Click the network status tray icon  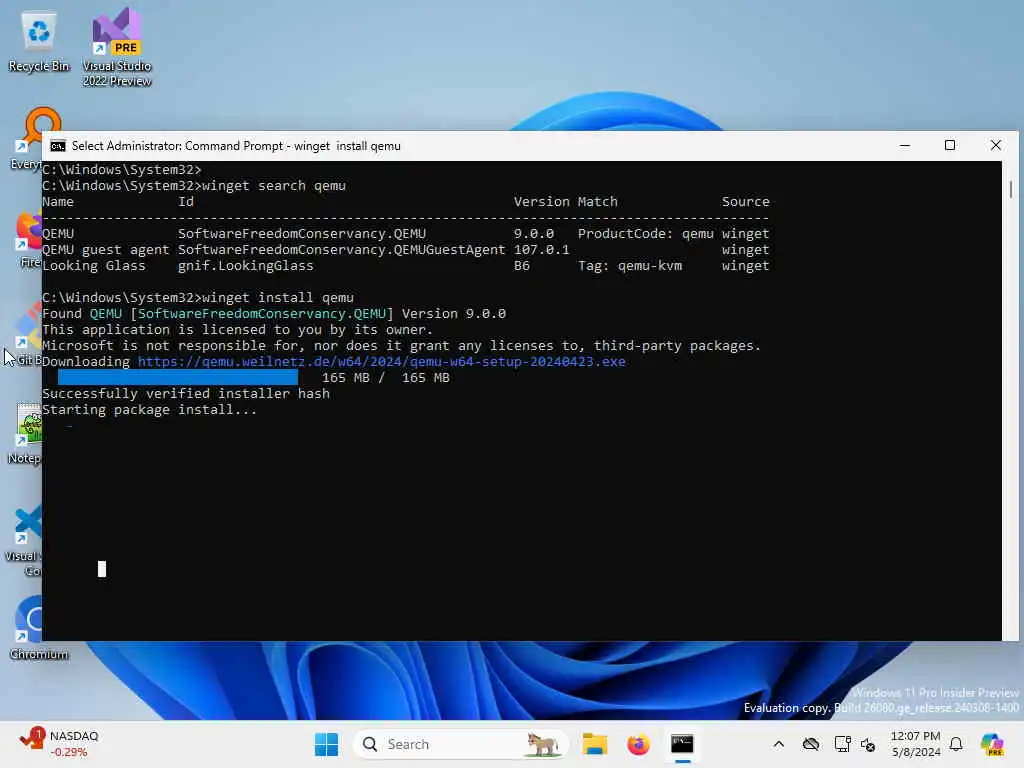coord(842,744)
